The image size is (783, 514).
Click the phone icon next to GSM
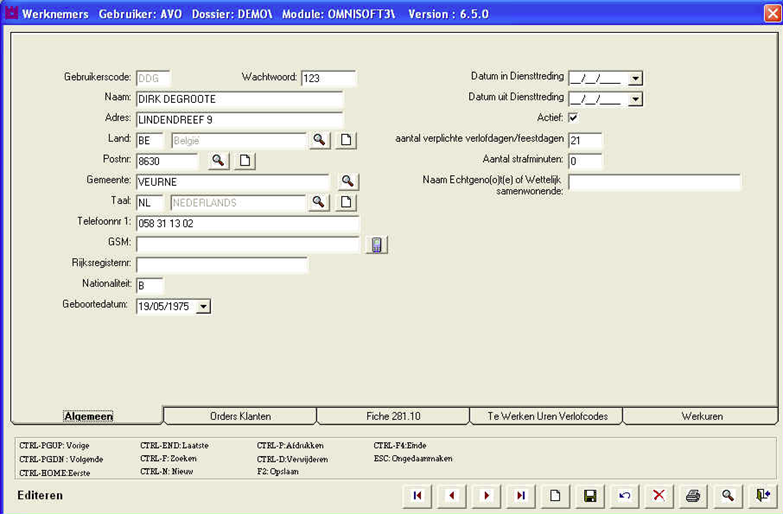(x=376, y=245)
